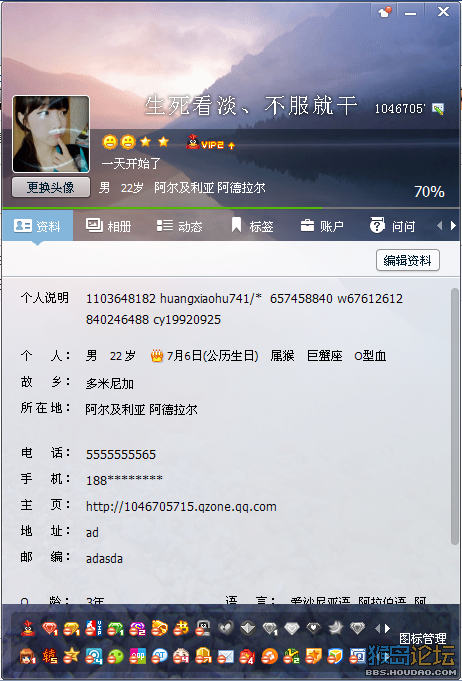Open the 问问 question tab

tap(392, 225)
